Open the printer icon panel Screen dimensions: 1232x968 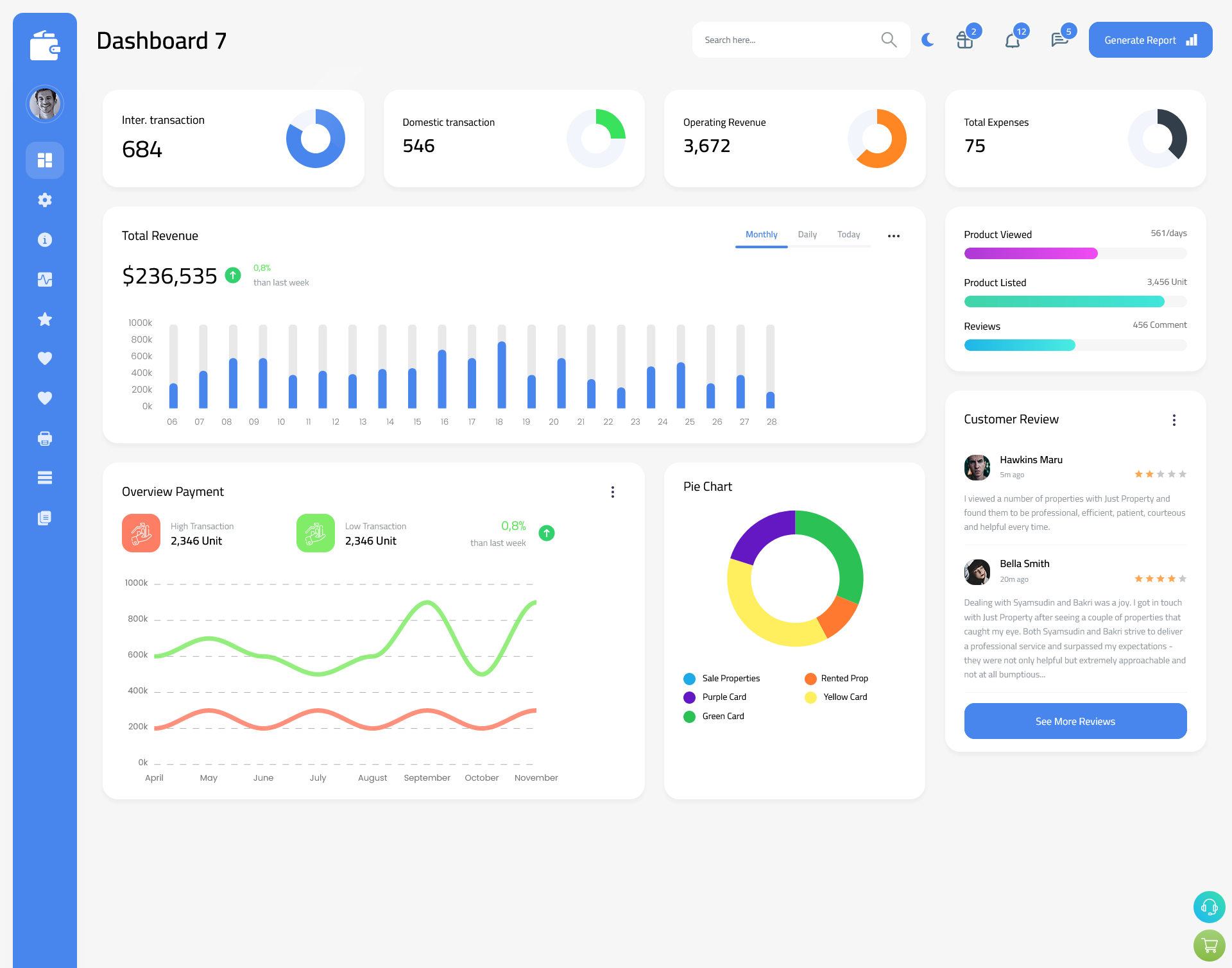pyautogui.click(x=44, y=438)
